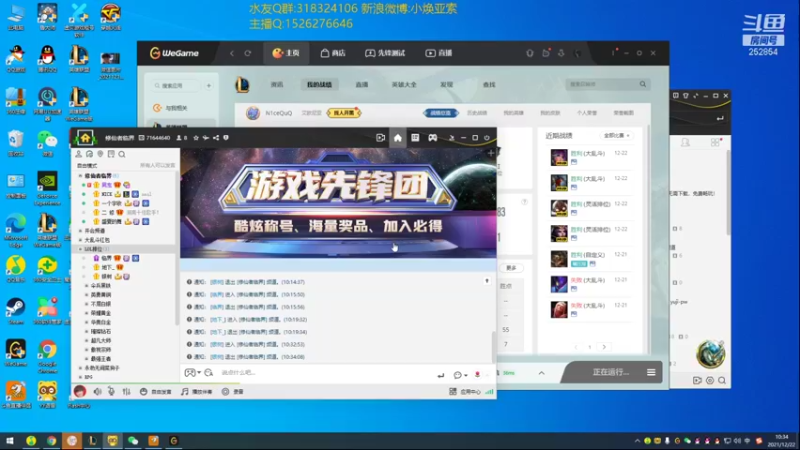The image size is (800, 450).
Task: Expand the 最强王者 sub-channel
Action: click(87, 359)
